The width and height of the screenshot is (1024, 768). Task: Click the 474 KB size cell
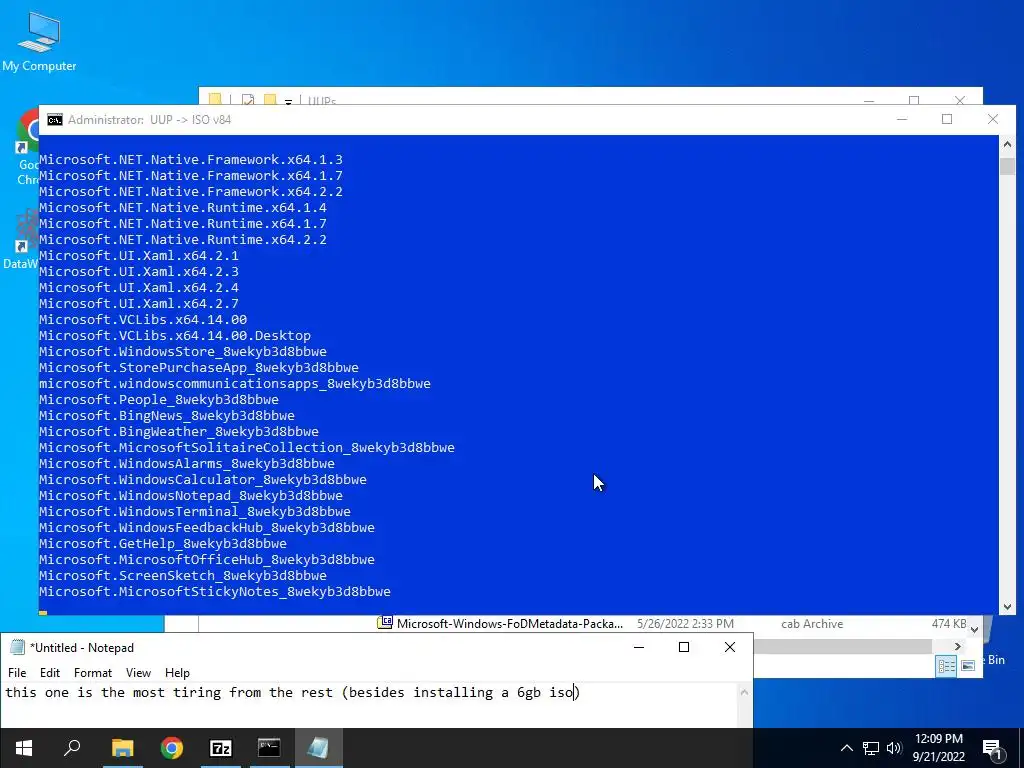point(949,624)
